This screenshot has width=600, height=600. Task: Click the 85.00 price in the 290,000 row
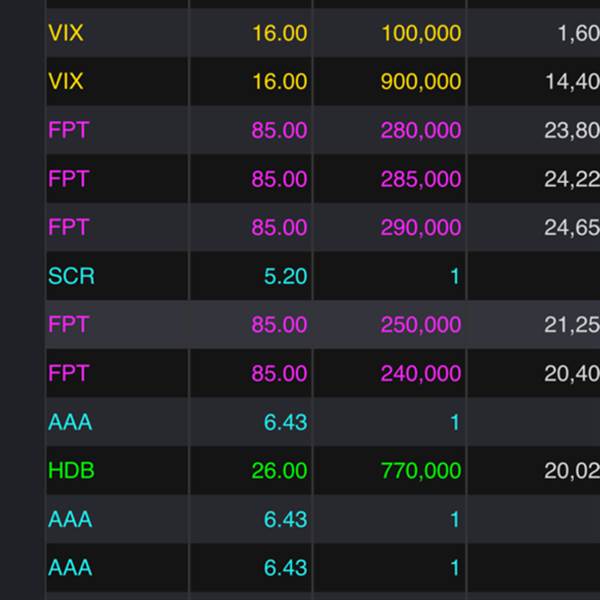point(279,227)
